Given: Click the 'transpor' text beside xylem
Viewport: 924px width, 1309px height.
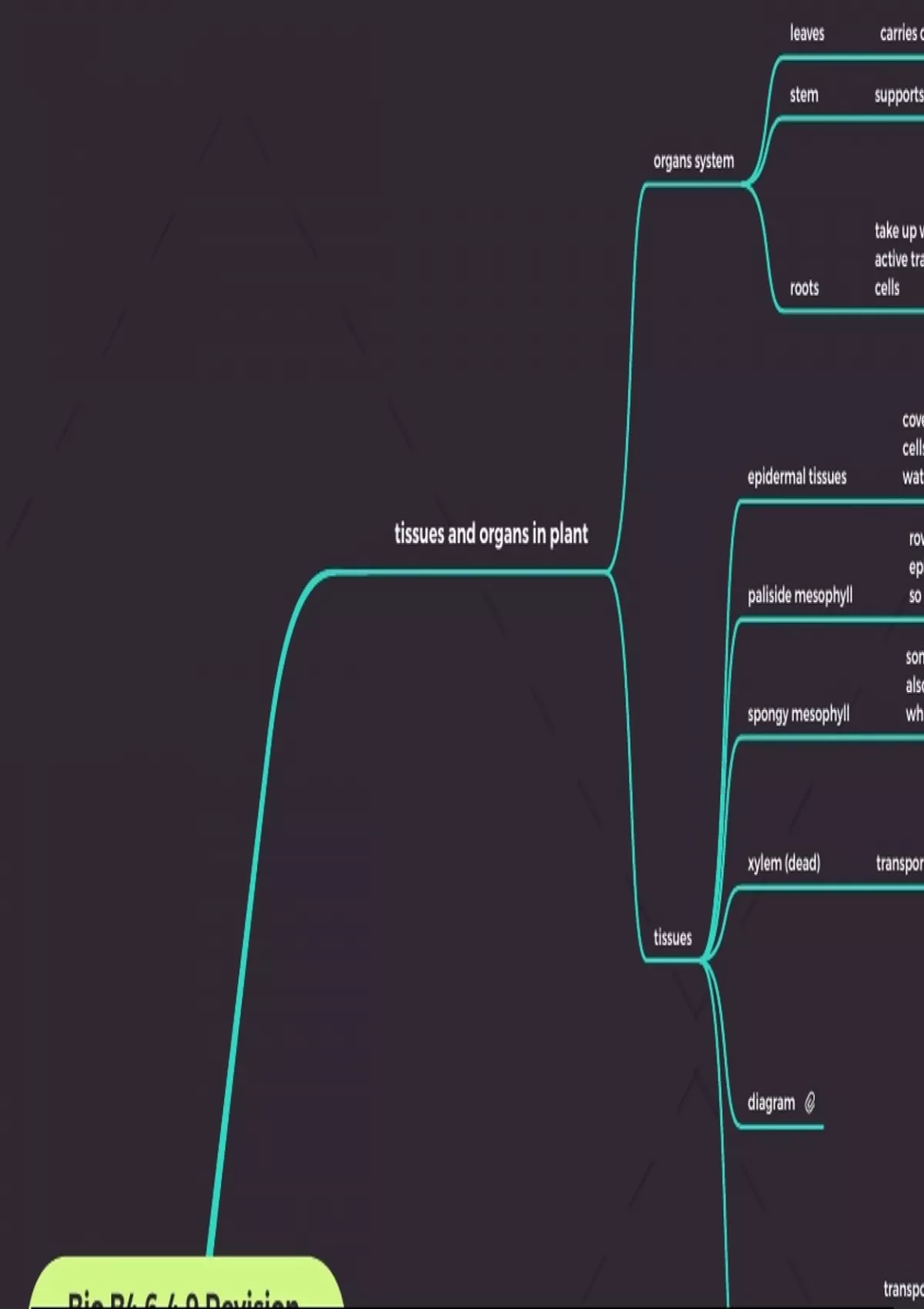Looking at the screenshot, I should [x=899, y=863].
